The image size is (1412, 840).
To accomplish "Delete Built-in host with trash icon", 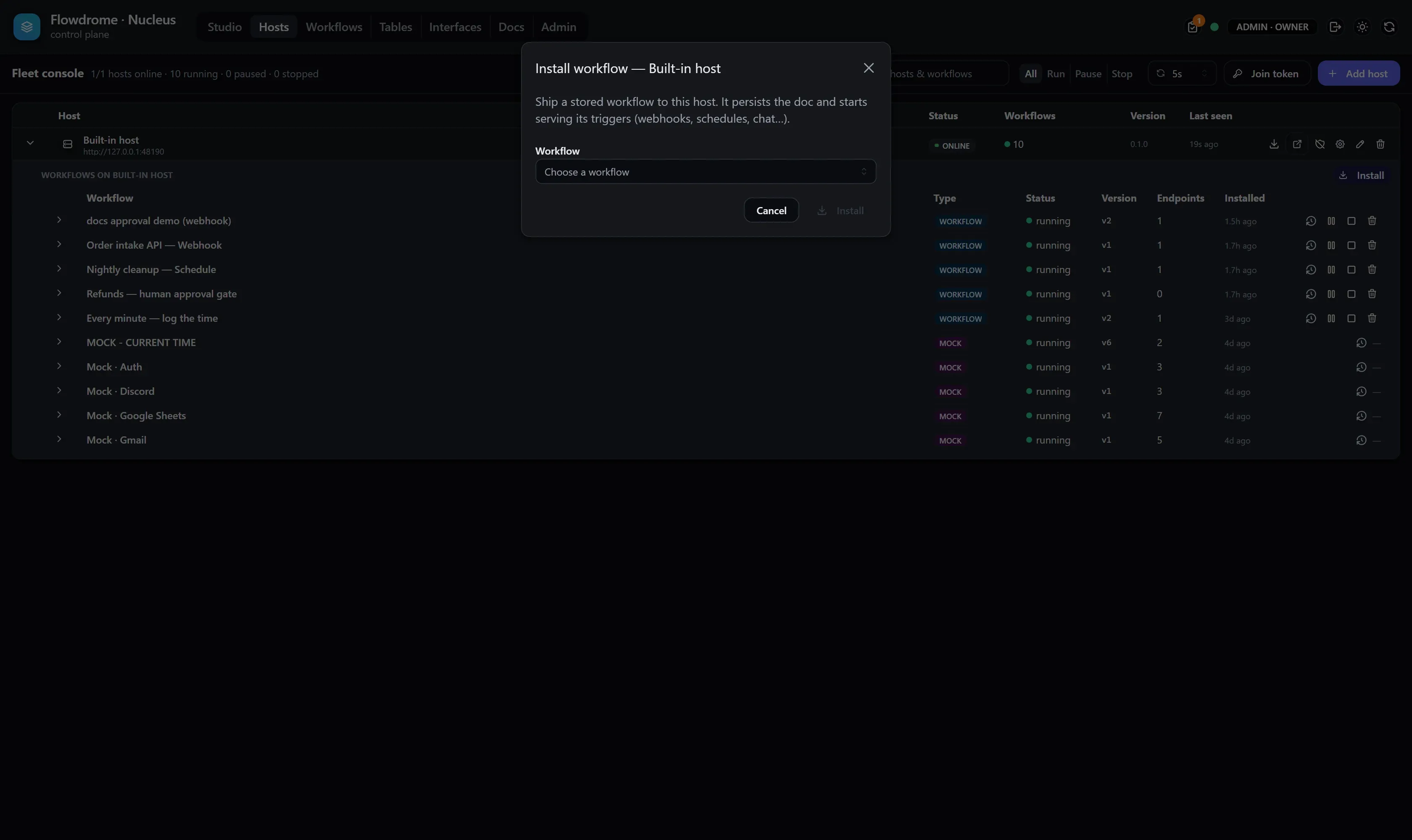I will point(1380,144).
